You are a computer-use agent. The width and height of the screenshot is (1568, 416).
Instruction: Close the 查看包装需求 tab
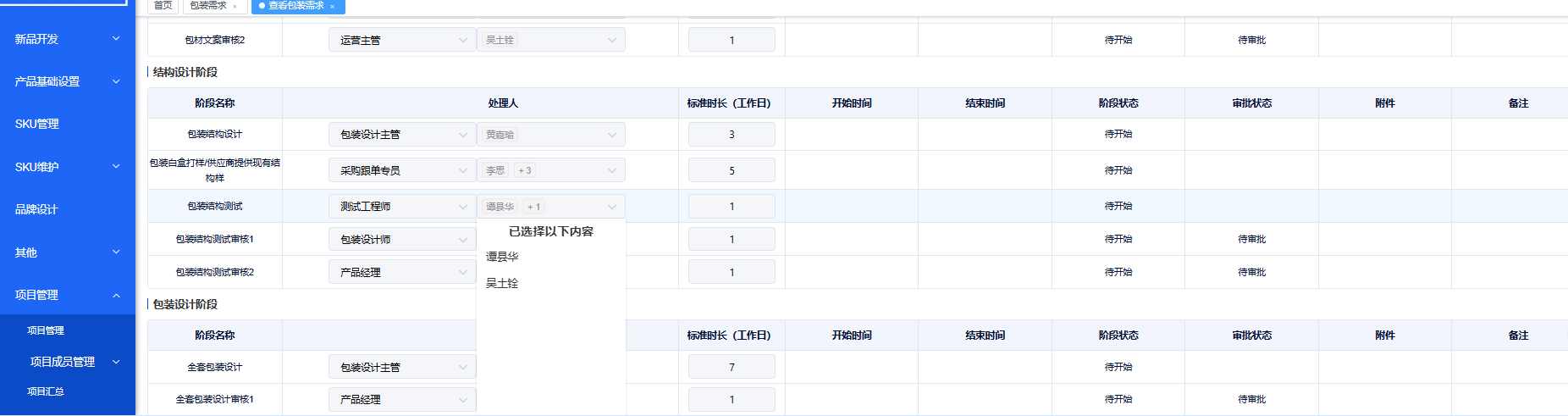332,6
